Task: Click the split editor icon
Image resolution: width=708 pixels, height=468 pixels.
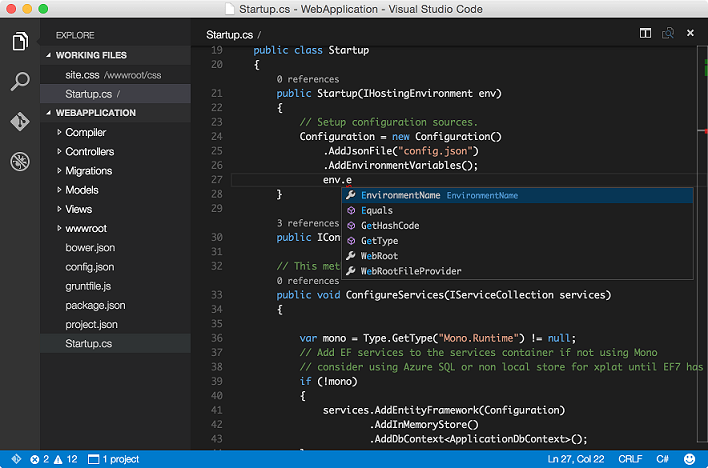Action: 645,34
